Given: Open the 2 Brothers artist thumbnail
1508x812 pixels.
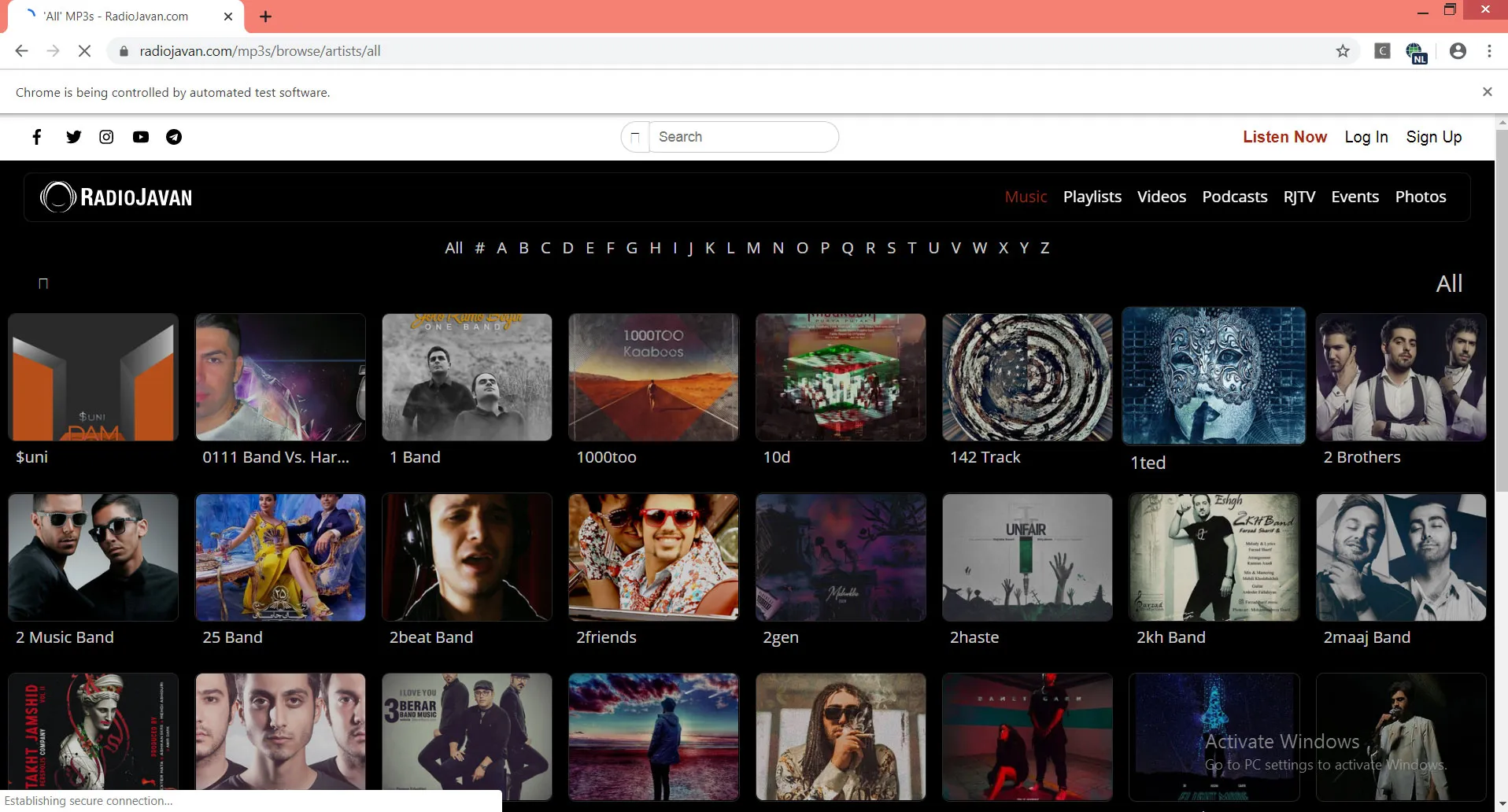Looking at the screenshot, I should coord(1401,378).
